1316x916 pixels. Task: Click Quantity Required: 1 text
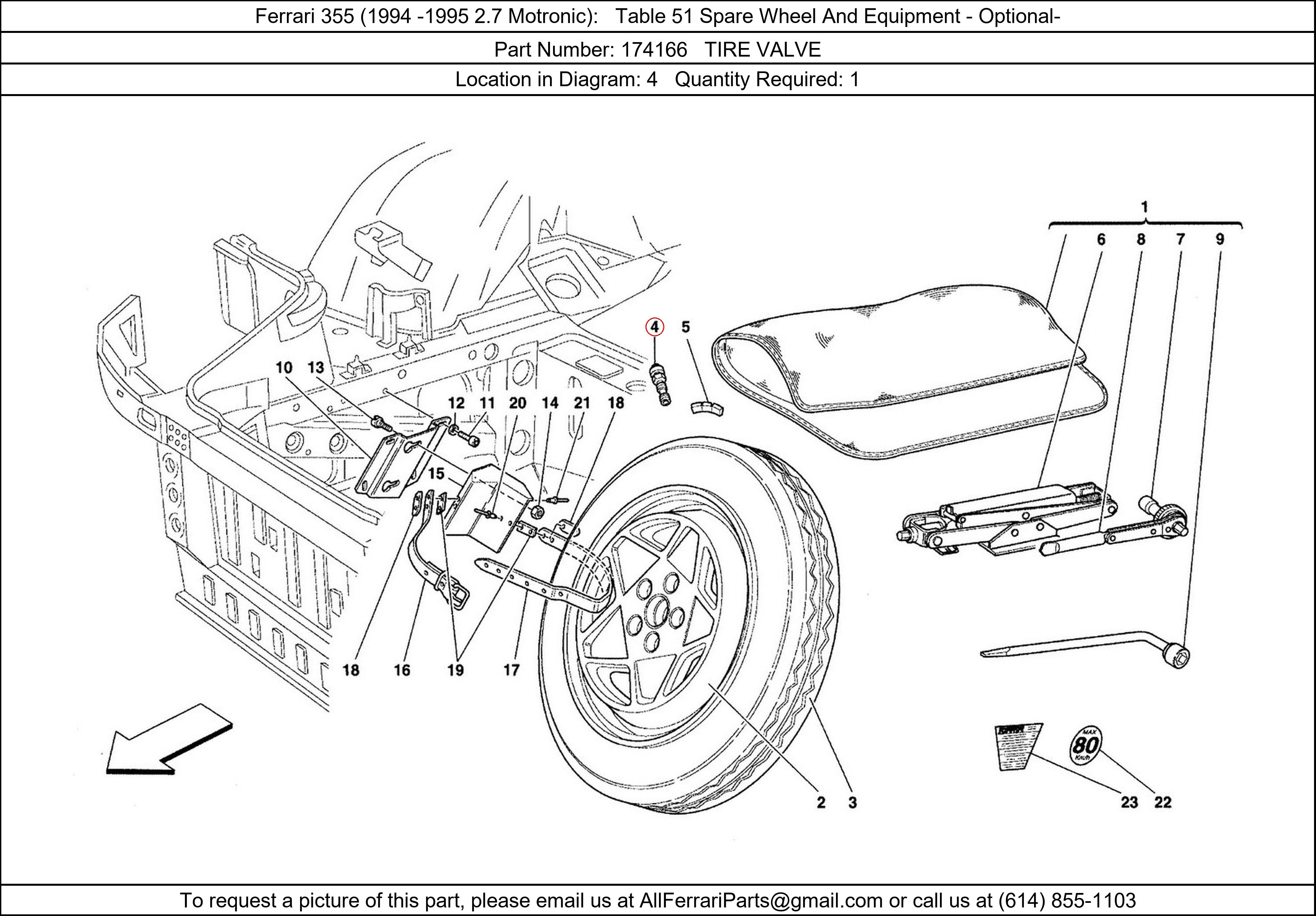click(767, 79)
